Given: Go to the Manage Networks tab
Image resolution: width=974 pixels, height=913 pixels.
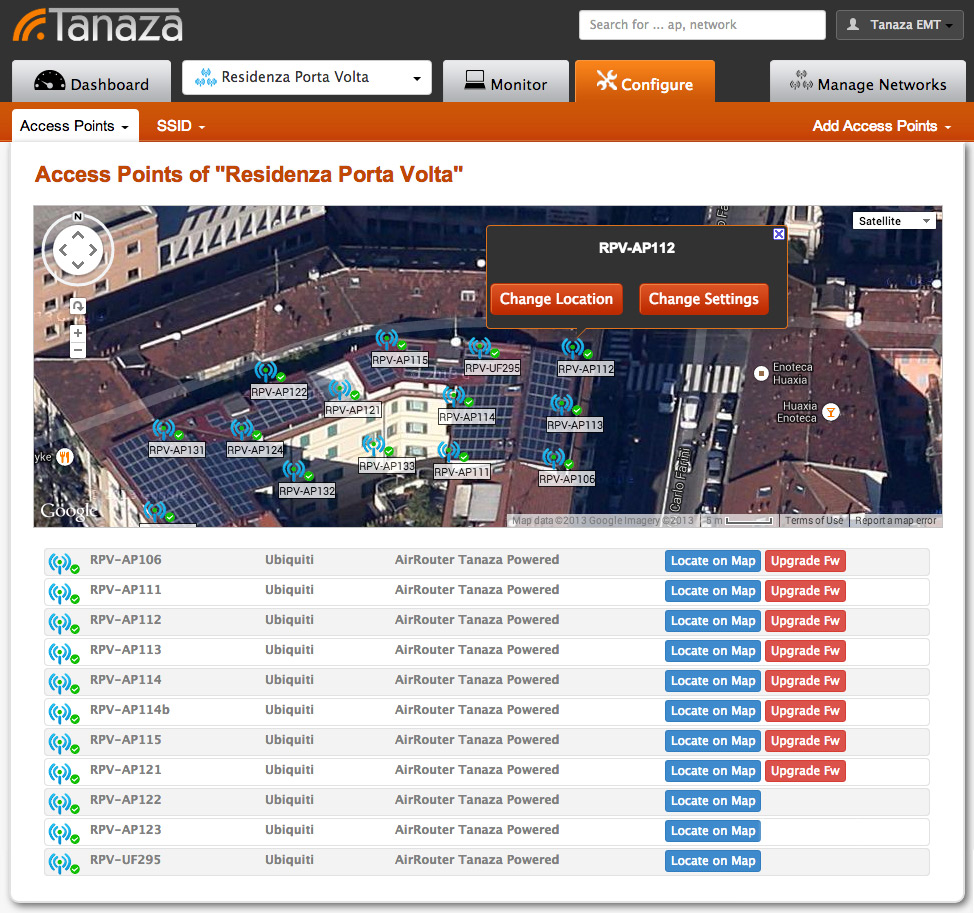Looking at the screenshot, I should [x=868, y=81].
